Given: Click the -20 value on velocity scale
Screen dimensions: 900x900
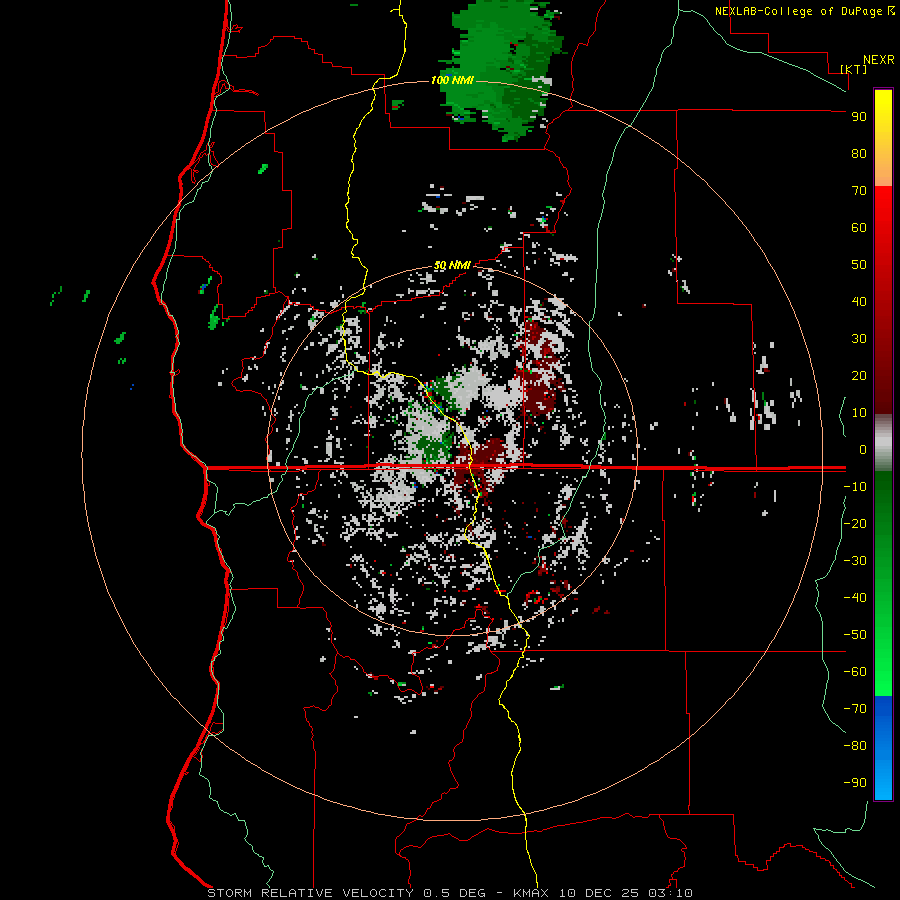Looking at the screenshot, I should [855, 524].
